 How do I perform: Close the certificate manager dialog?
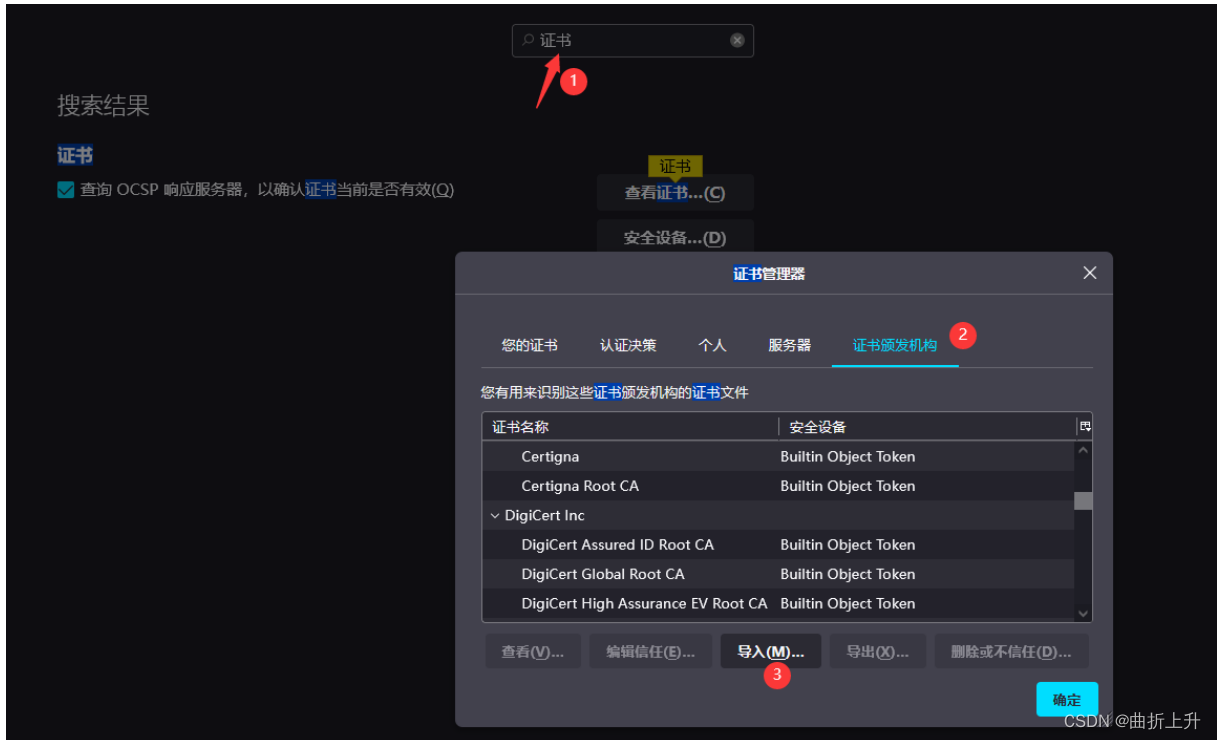click(1090, 273)
